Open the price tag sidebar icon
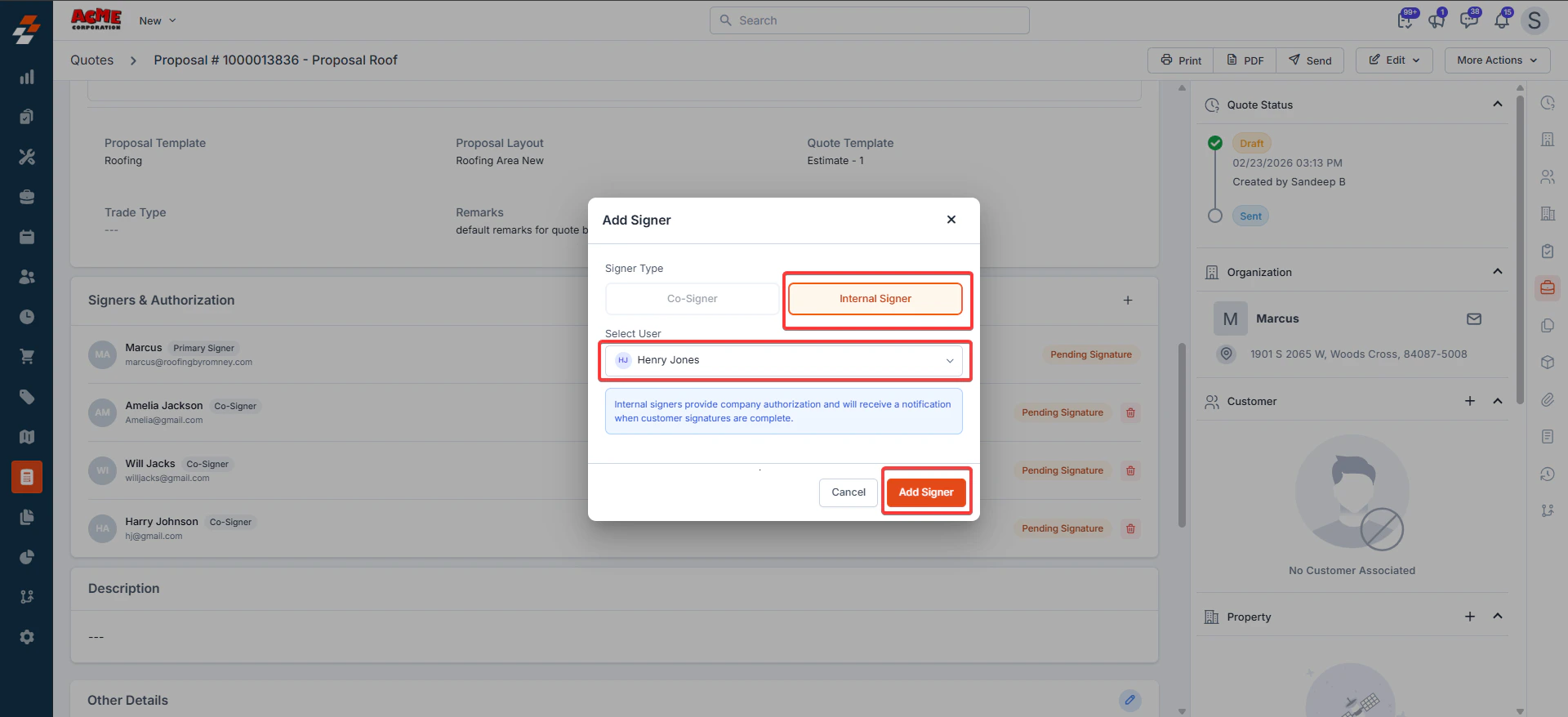 (x=27, y=397)
